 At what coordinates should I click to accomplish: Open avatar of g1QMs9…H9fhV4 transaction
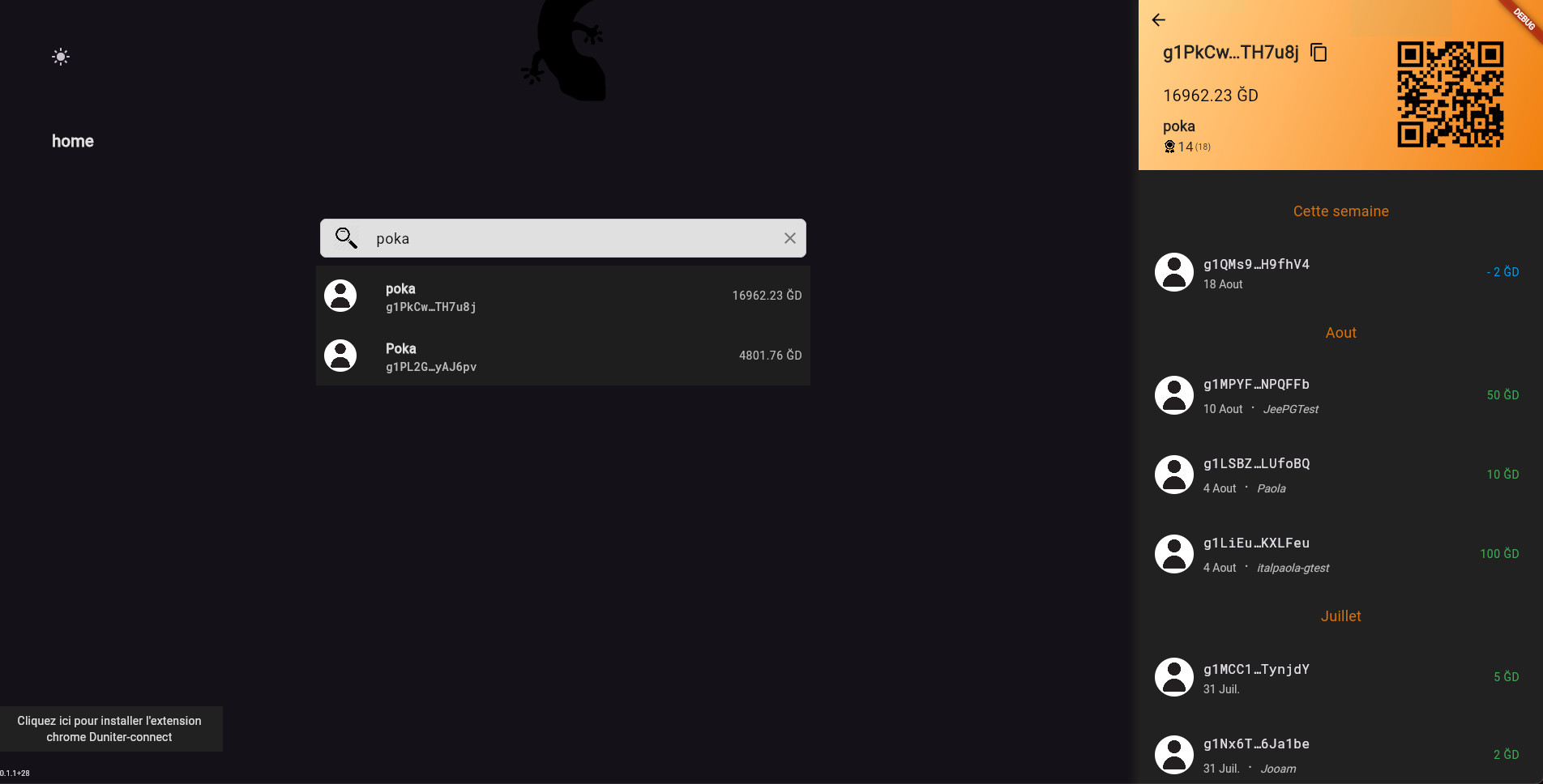tap(1173, 272)
